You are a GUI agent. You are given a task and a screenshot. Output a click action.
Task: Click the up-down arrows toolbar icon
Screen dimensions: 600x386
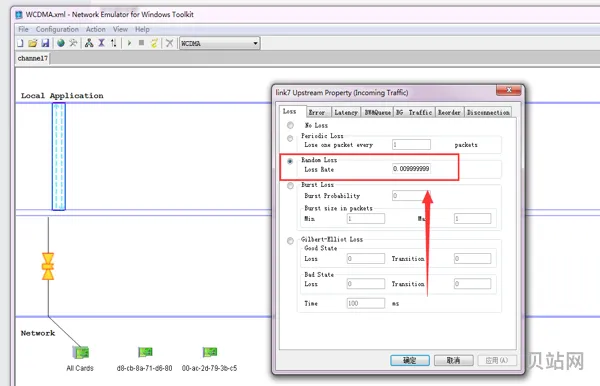tap(114, 43)
